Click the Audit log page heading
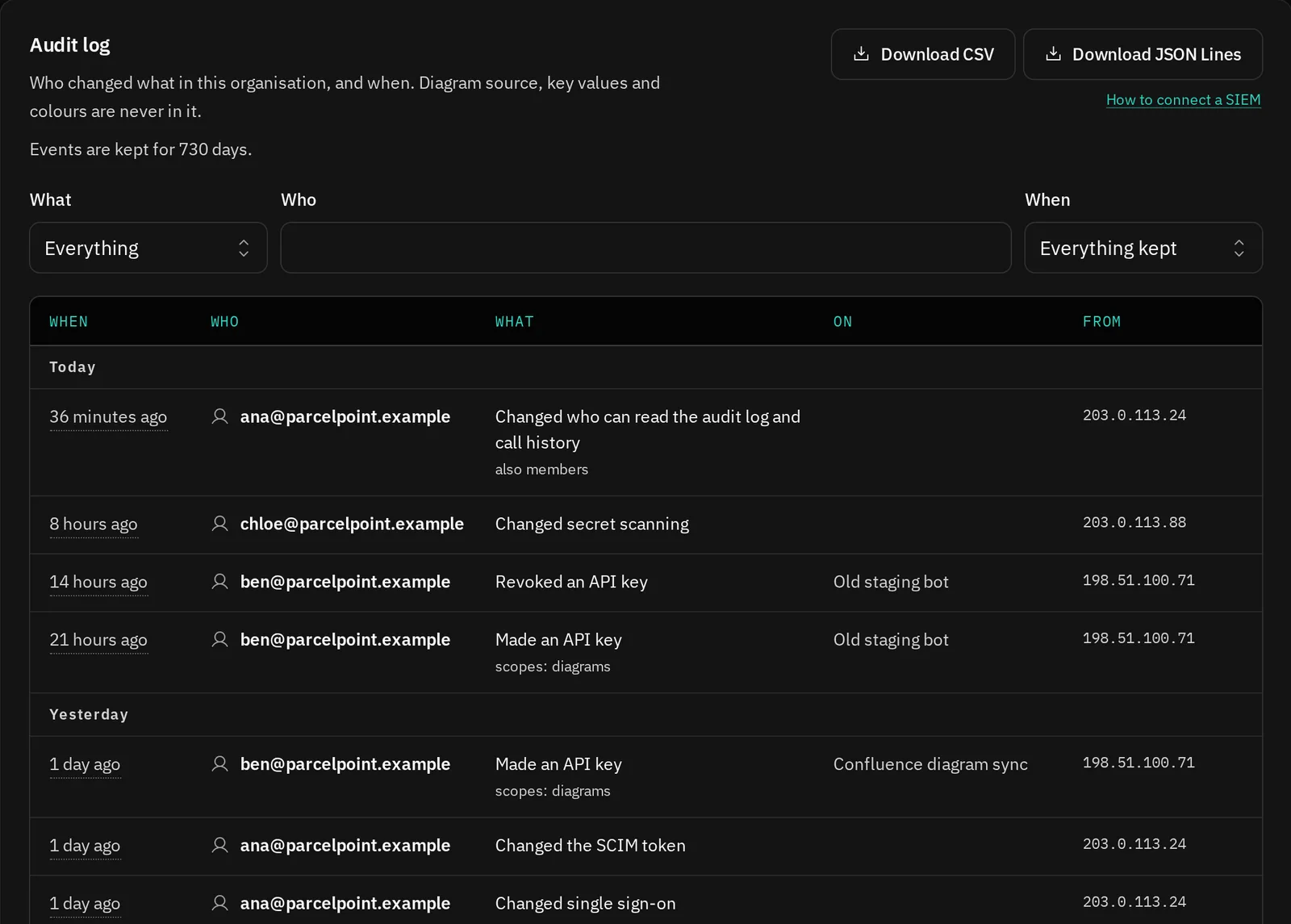 [70, 45]
